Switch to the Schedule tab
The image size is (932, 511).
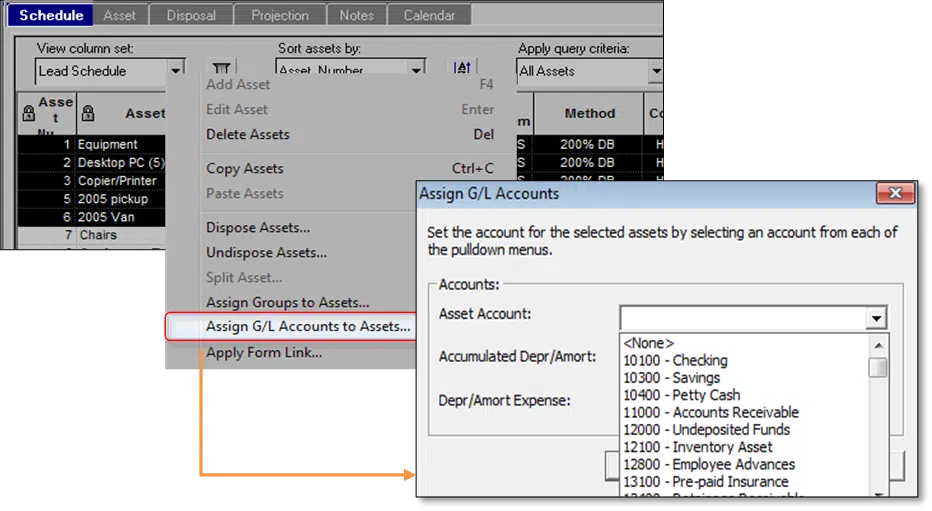[51, 15]
